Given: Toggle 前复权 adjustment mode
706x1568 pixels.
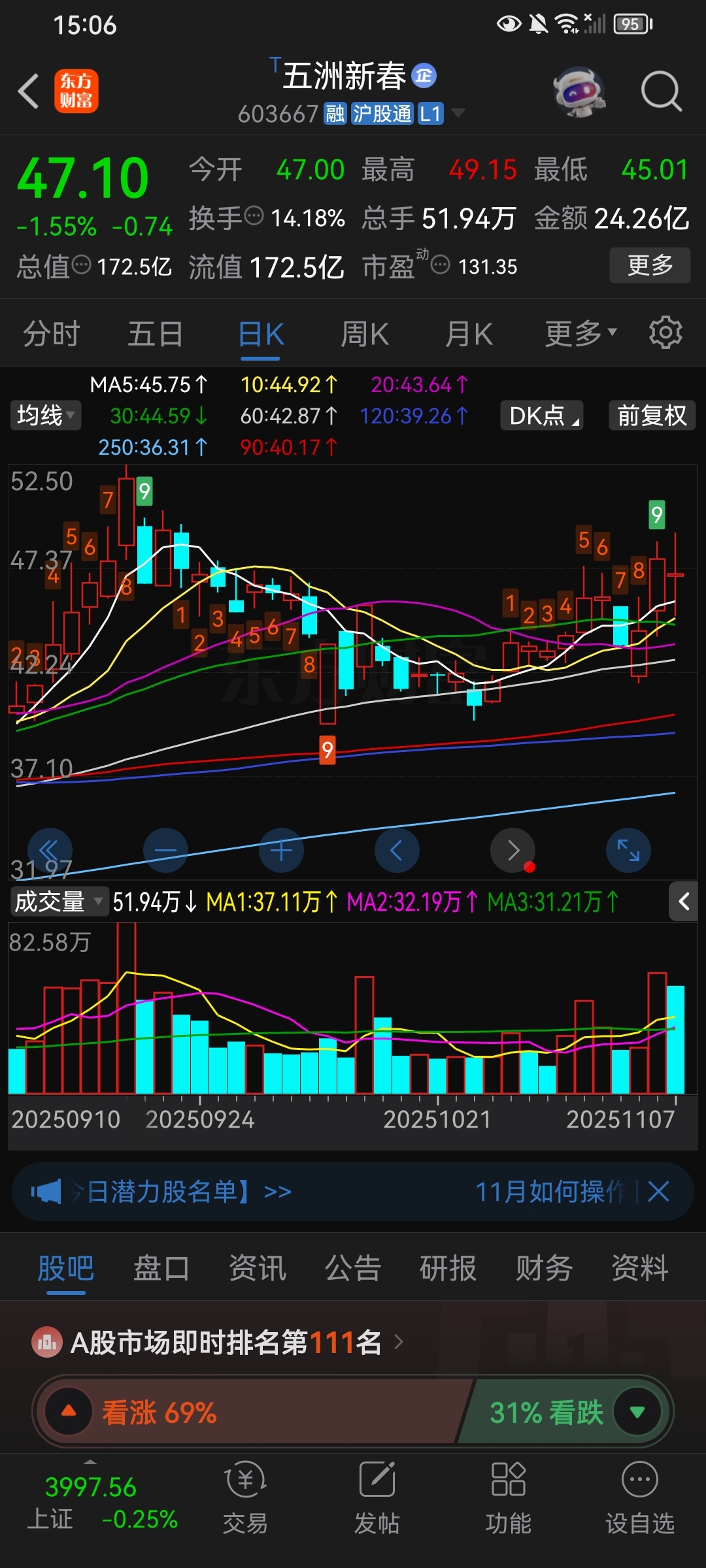Looking at the screenshot, I should coord(652,416).
